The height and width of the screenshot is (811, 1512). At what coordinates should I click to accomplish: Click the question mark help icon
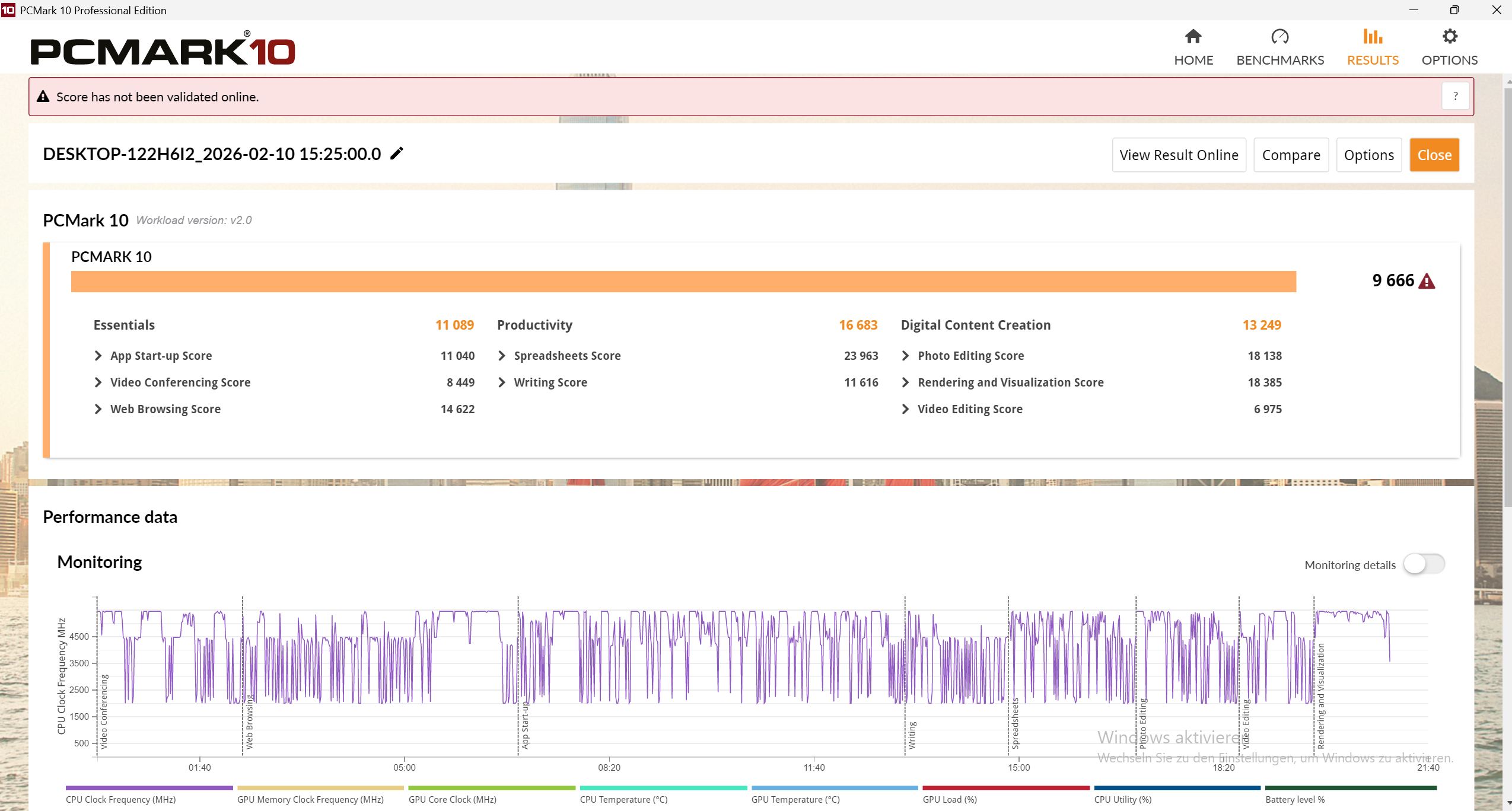point(1455,97)
